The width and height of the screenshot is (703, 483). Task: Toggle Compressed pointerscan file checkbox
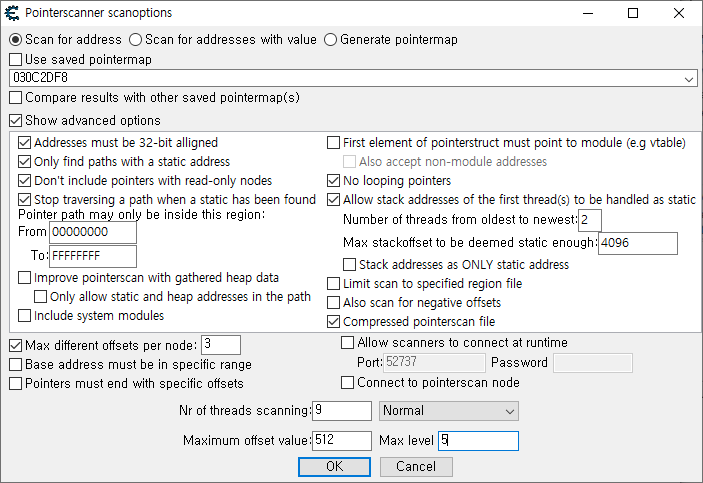pos(333,322)
